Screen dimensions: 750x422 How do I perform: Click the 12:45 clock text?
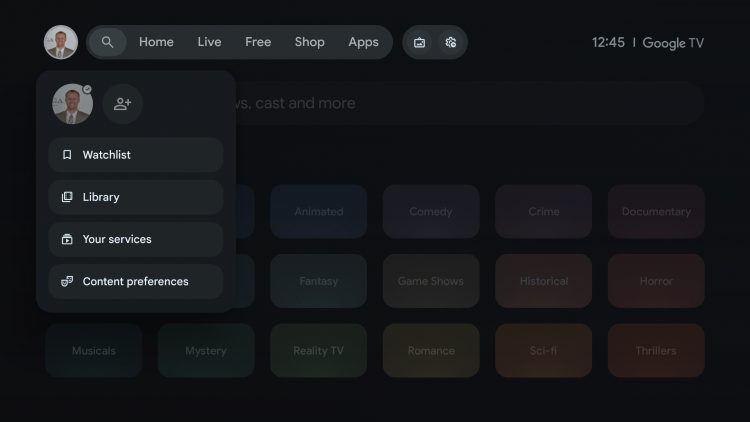point(608,43)
